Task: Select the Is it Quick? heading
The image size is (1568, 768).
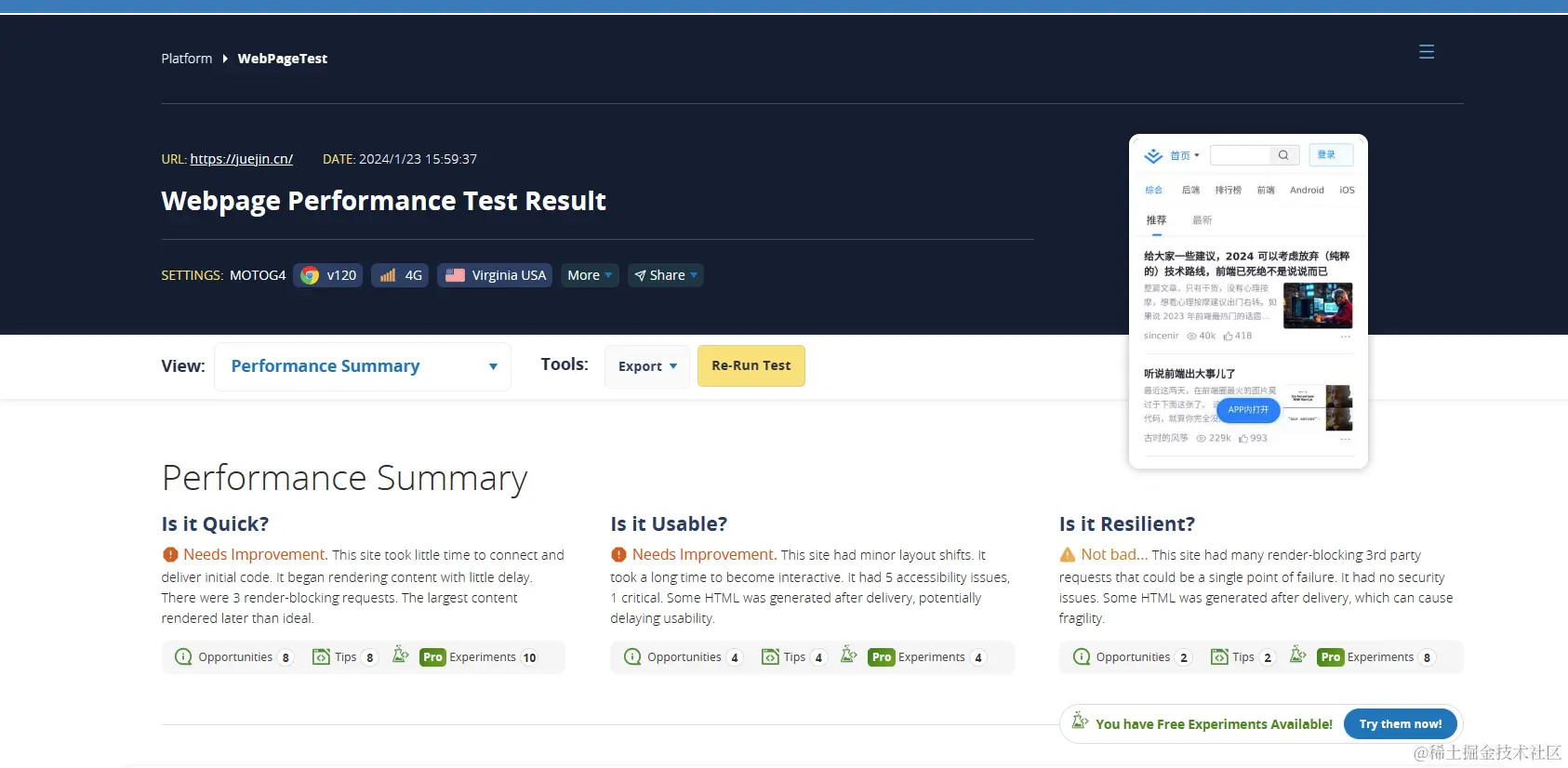Action: [x=215, y=524]
